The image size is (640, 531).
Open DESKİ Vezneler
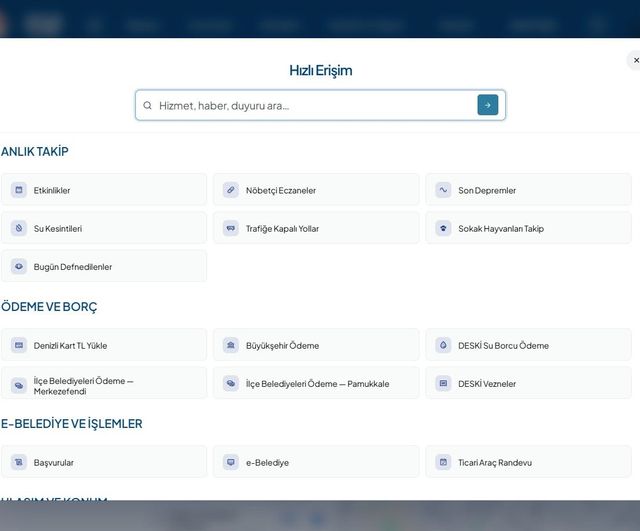pos(529,383)
